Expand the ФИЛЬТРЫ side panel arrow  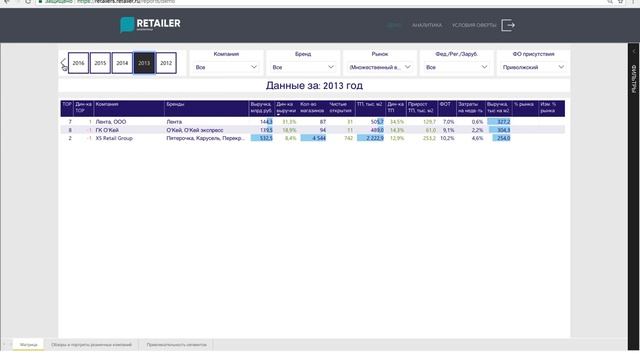[634, 51]
